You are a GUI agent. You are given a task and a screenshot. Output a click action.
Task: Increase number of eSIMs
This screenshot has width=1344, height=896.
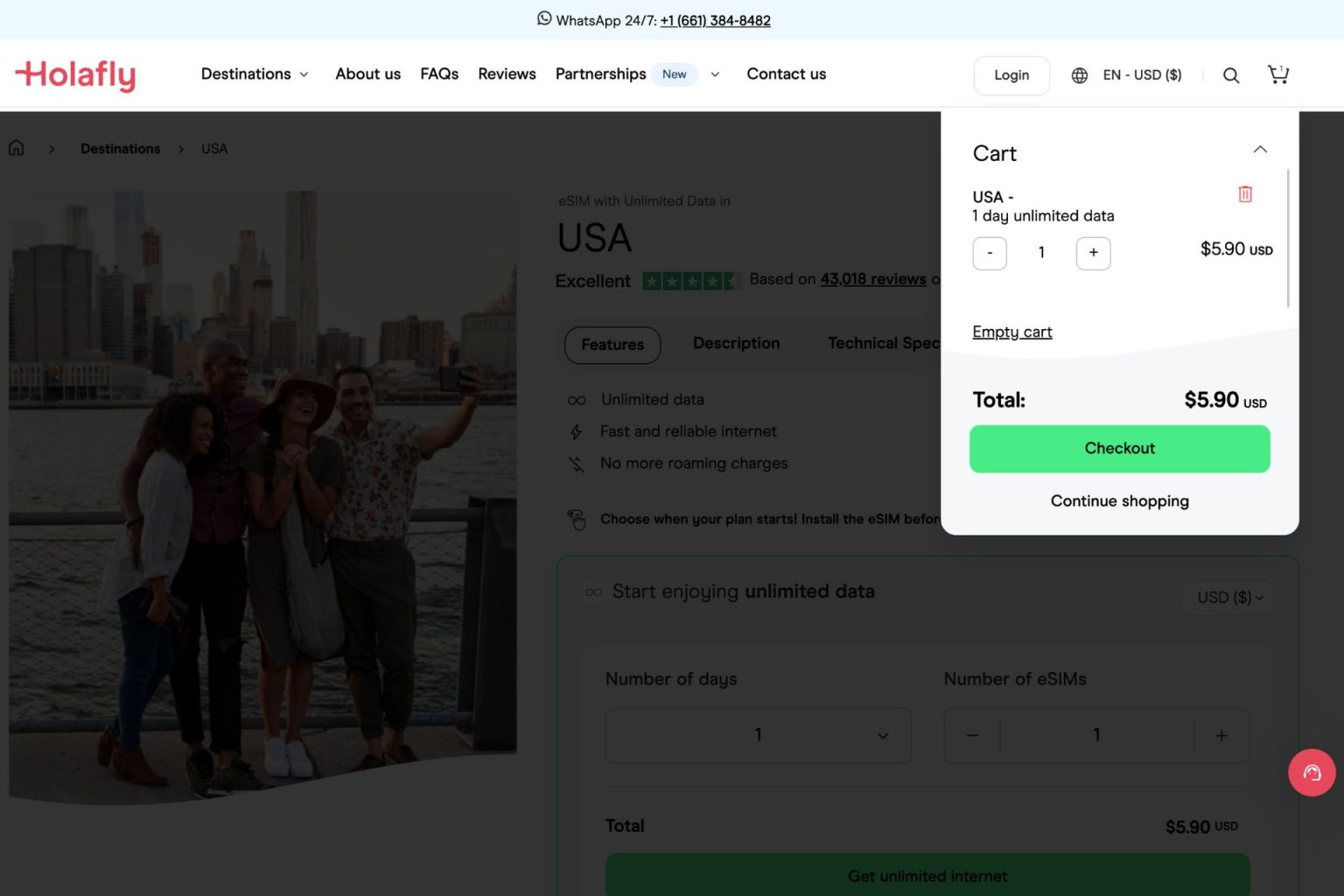1221,736
